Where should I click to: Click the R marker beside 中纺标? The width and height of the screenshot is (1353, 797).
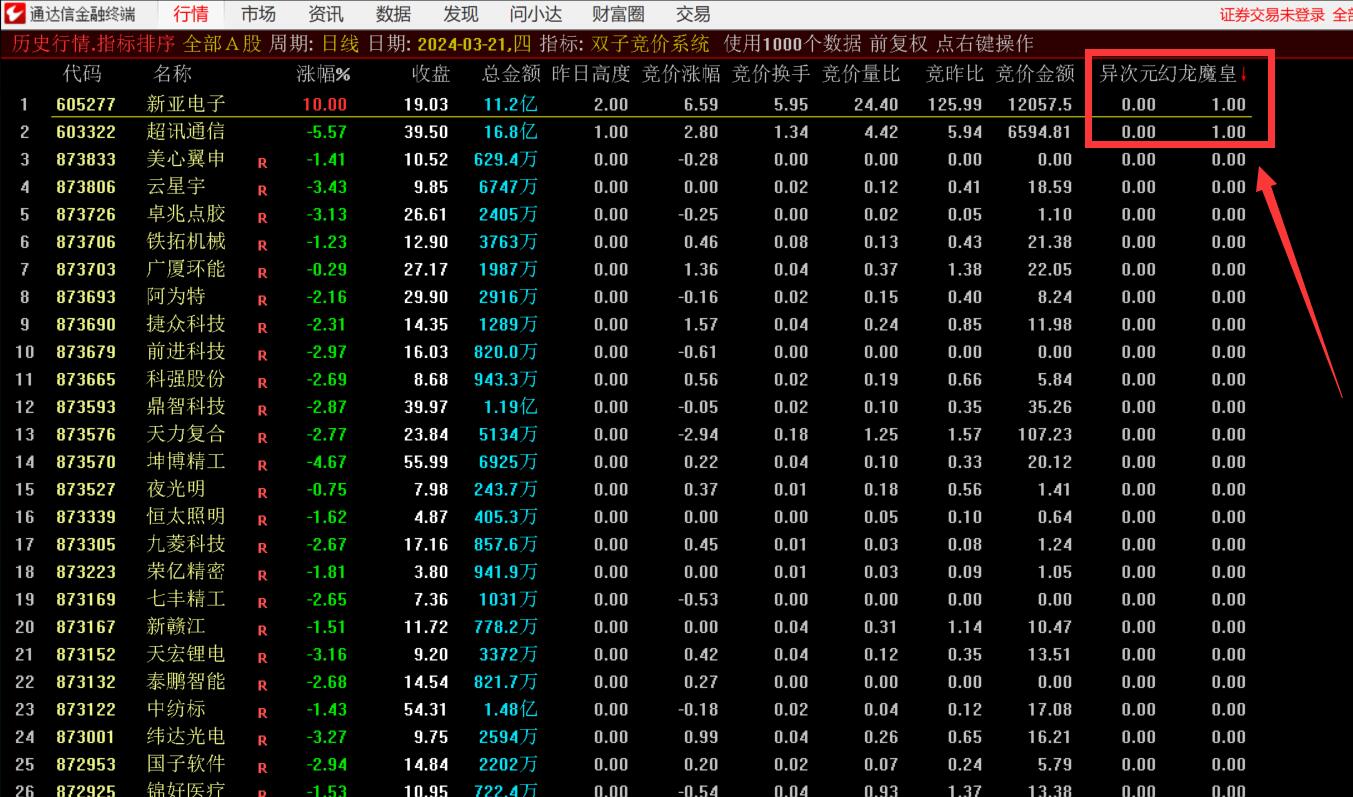262,712
